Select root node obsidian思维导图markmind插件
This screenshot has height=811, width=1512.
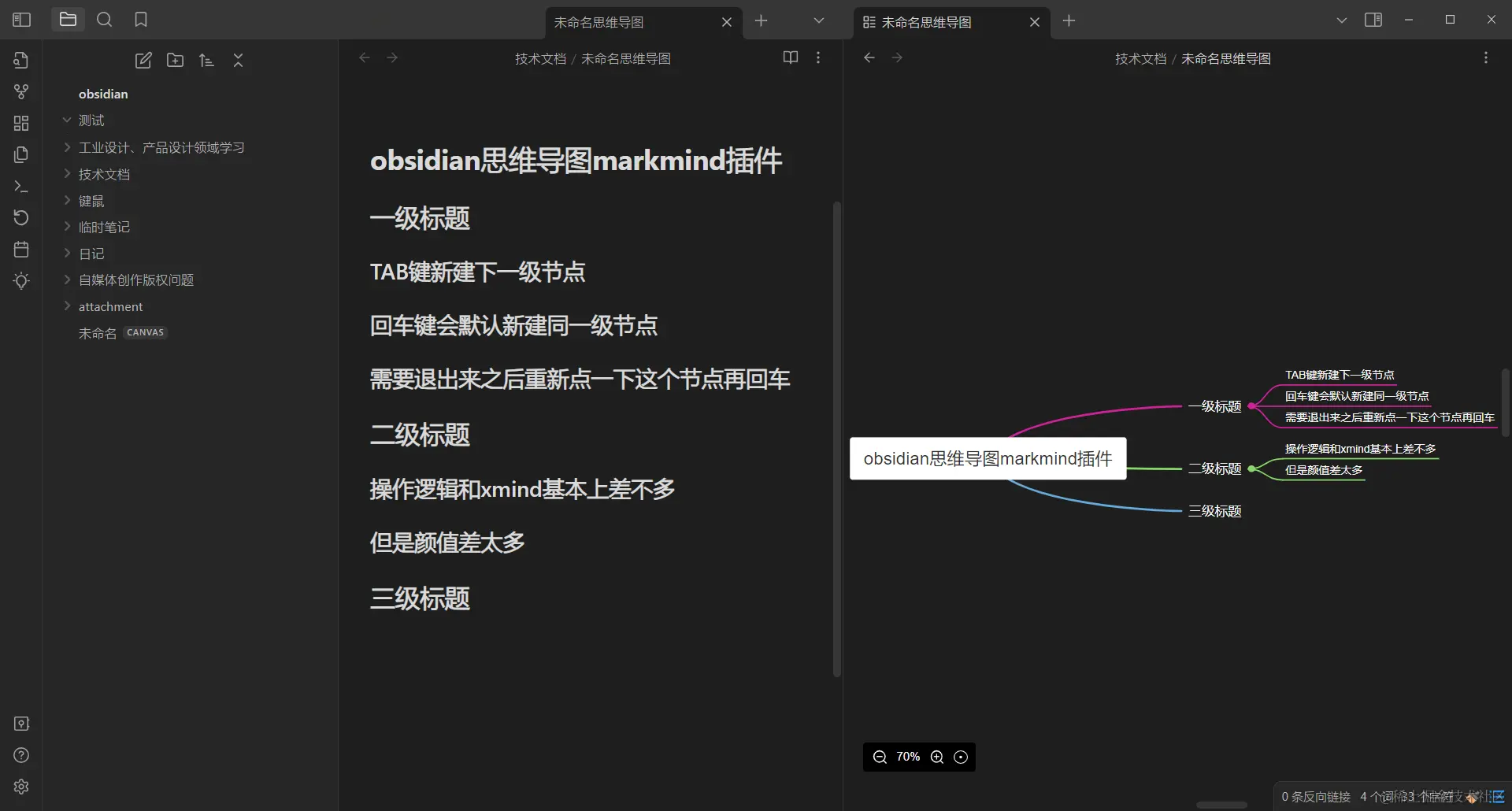pos(988,458)
